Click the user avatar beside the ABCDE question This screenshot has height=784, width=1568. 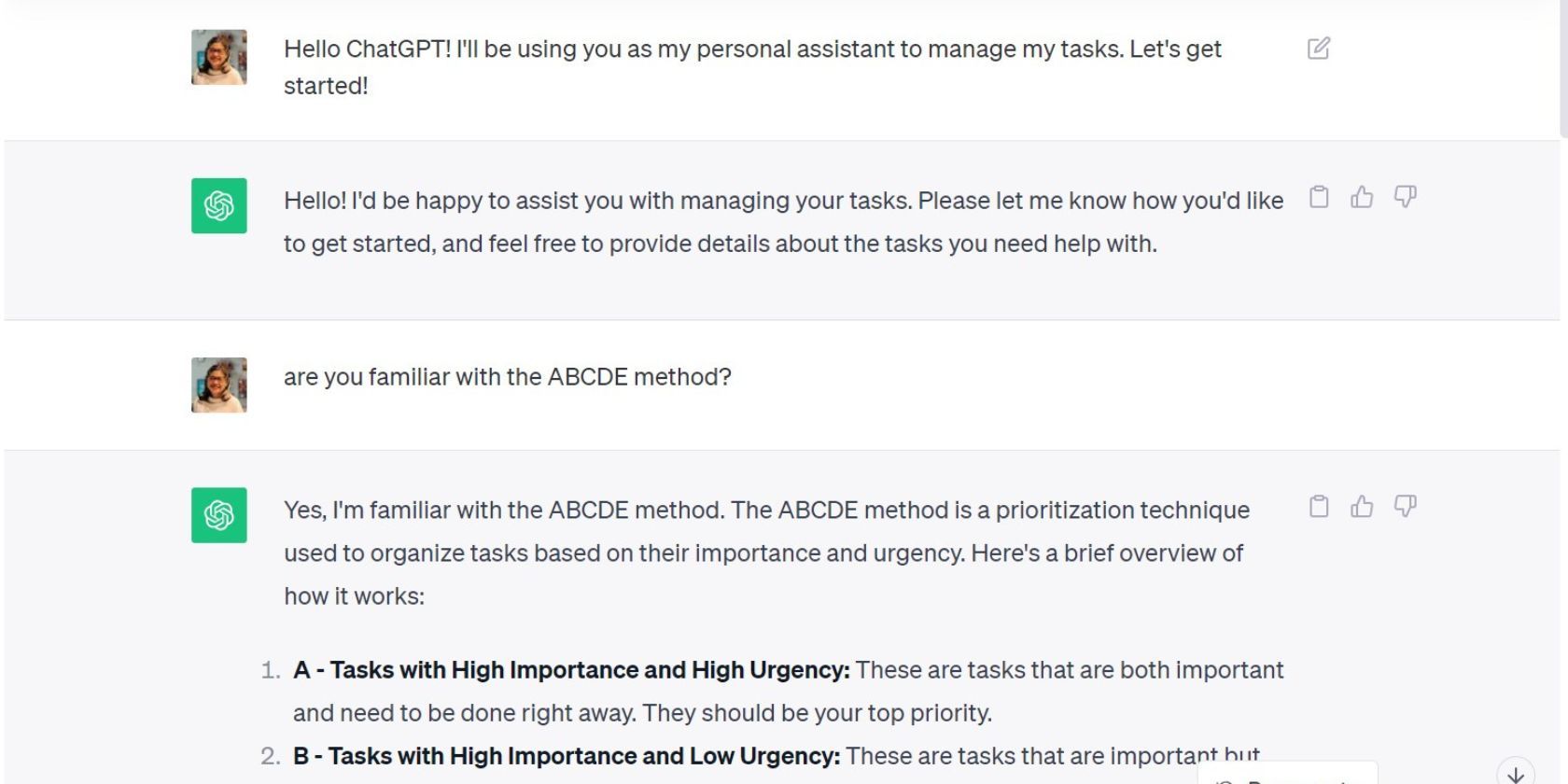point(219,385)
